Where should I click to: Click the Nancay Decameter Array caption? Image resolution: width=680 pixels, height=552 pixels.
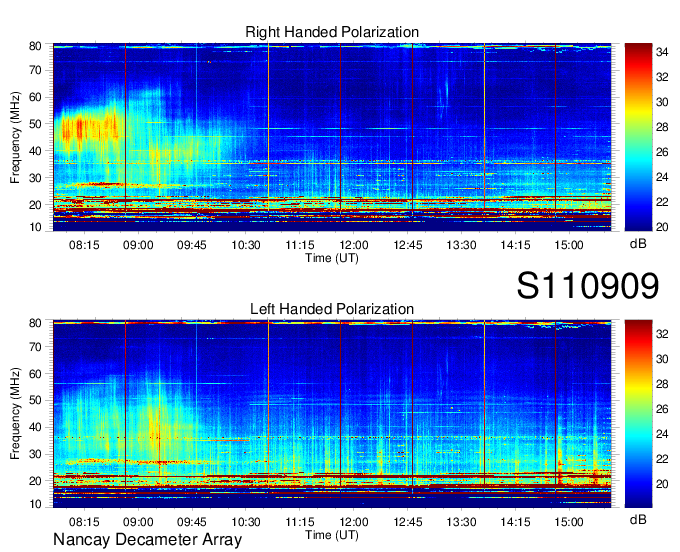point(147,539)
